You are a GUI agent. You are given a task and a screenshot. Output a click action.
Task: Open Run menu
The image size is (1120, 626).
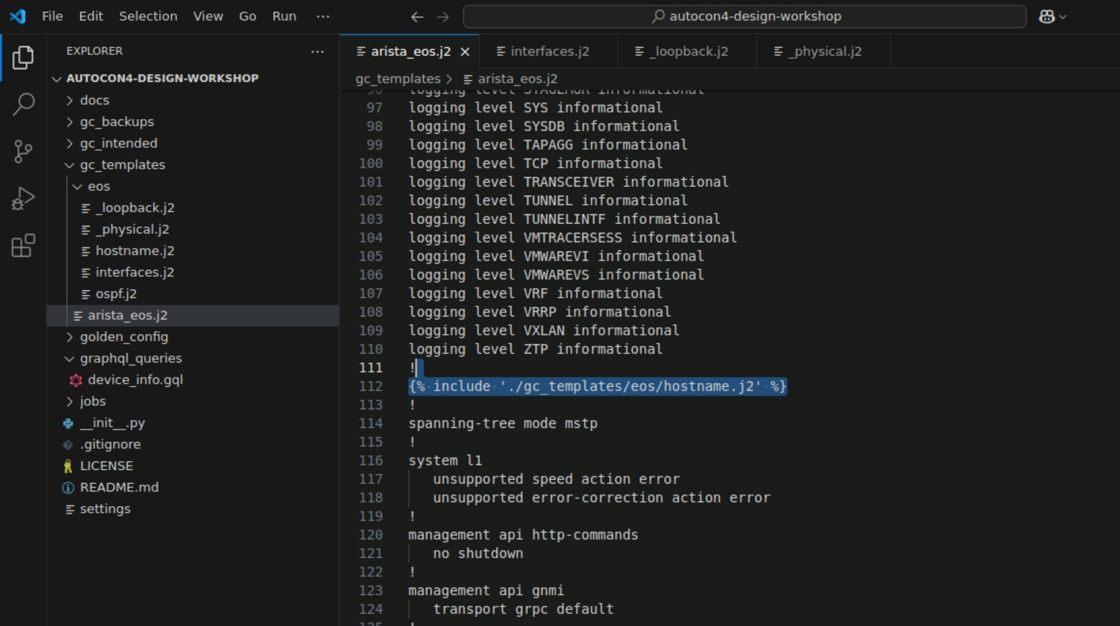click(x=284, y=16)
